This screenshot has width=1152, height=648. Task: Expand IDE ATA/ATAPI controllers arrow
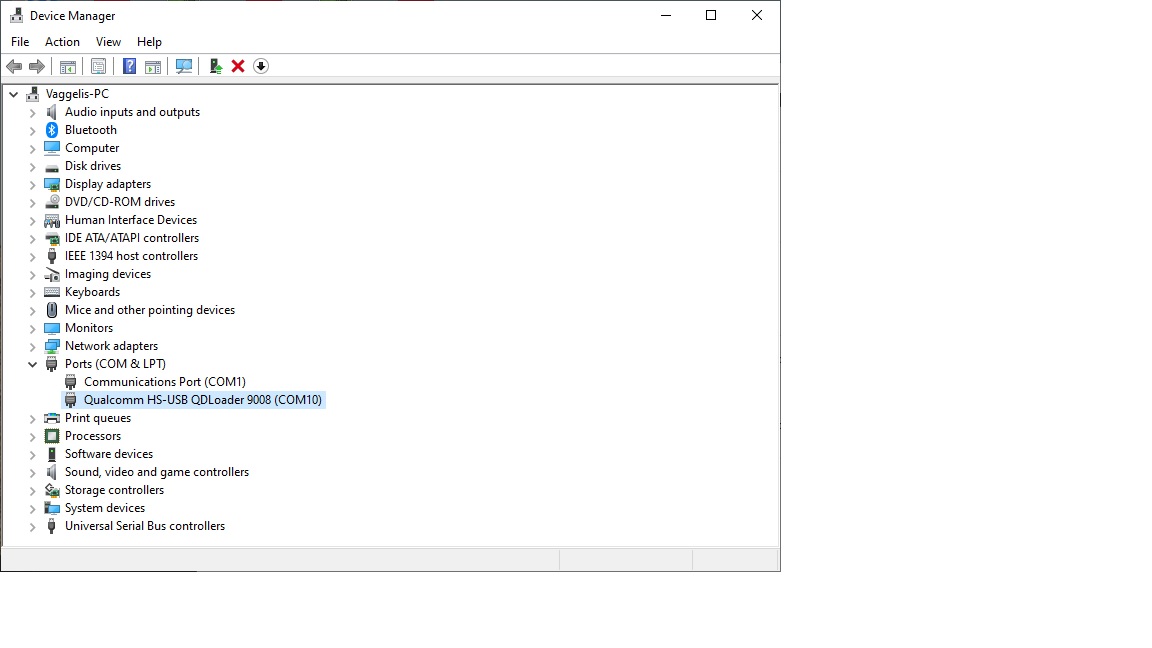tap(32, 239)
